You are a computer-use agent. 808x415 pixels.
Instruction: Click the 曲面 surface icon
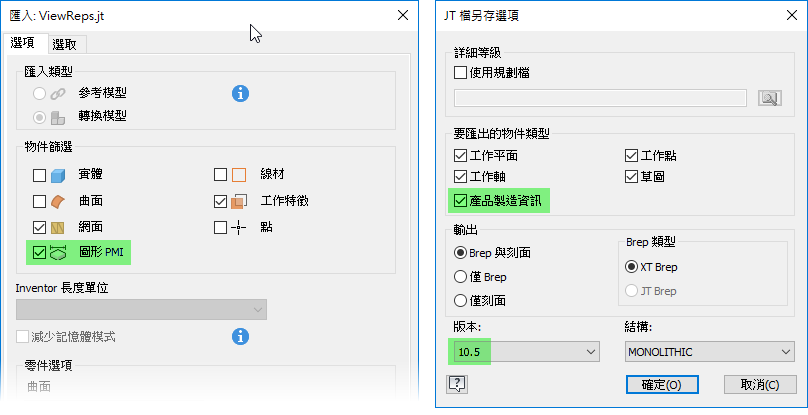coord(58,201)
